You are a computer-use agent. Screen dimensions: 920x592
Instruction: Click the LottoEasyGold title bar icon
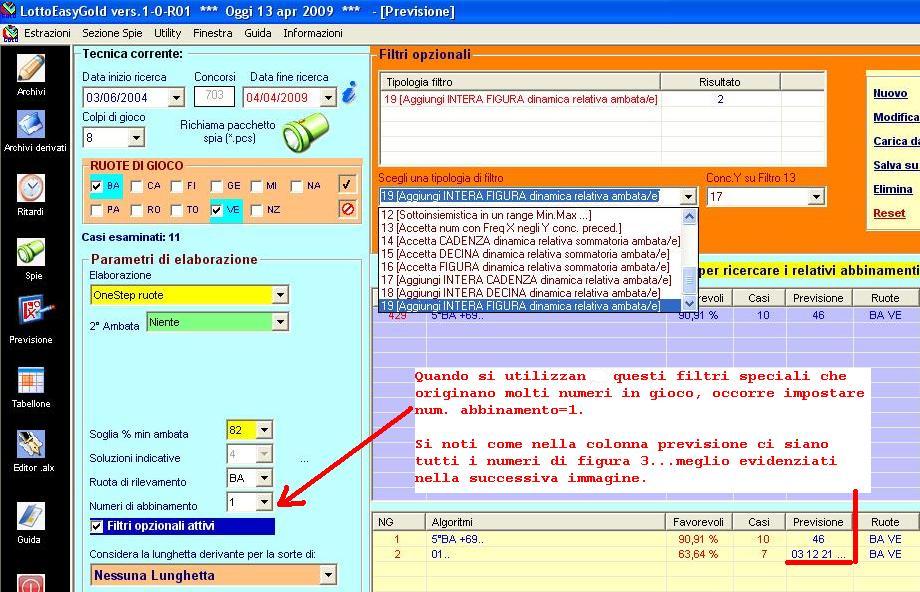[x=8, y=10]
